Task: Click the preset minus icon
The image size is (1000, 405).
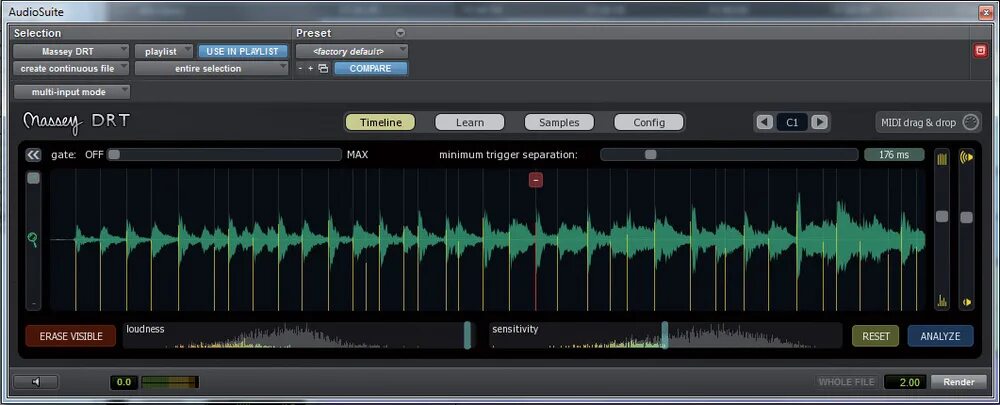Action: coord(300,68)
